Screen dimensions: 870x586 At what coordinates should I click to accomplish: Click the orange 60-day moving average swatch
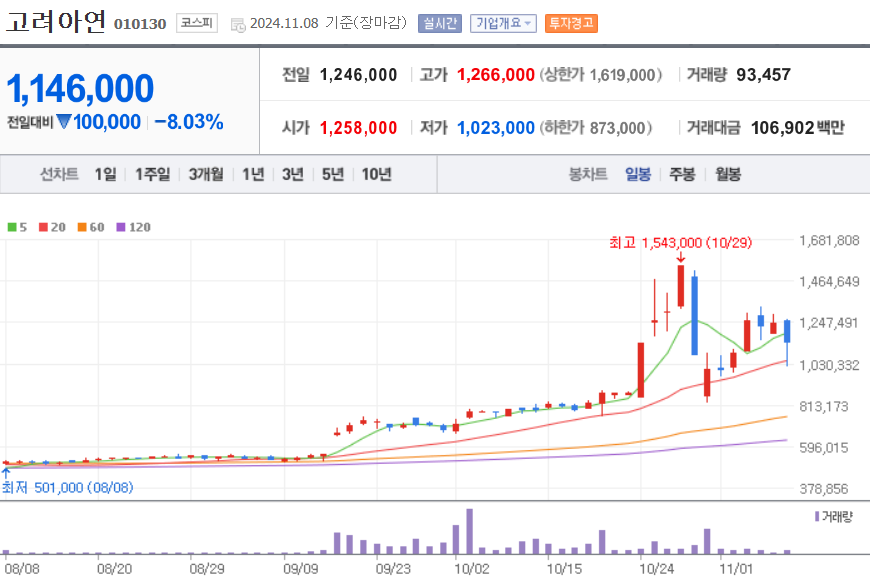[x=82, y=227]
